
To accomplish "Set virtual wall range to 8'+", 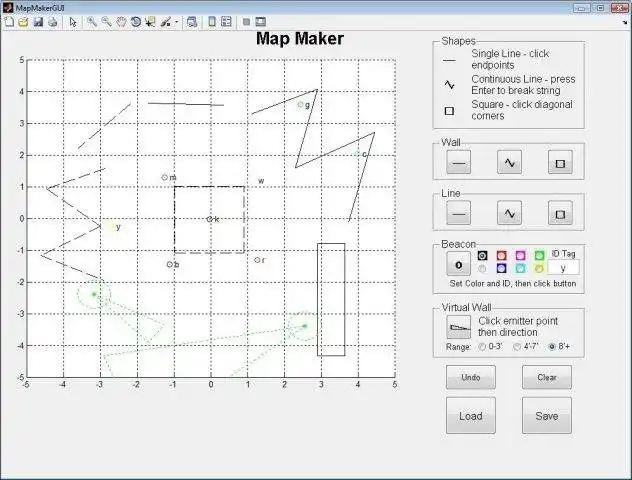I will (x=559, y=347).
